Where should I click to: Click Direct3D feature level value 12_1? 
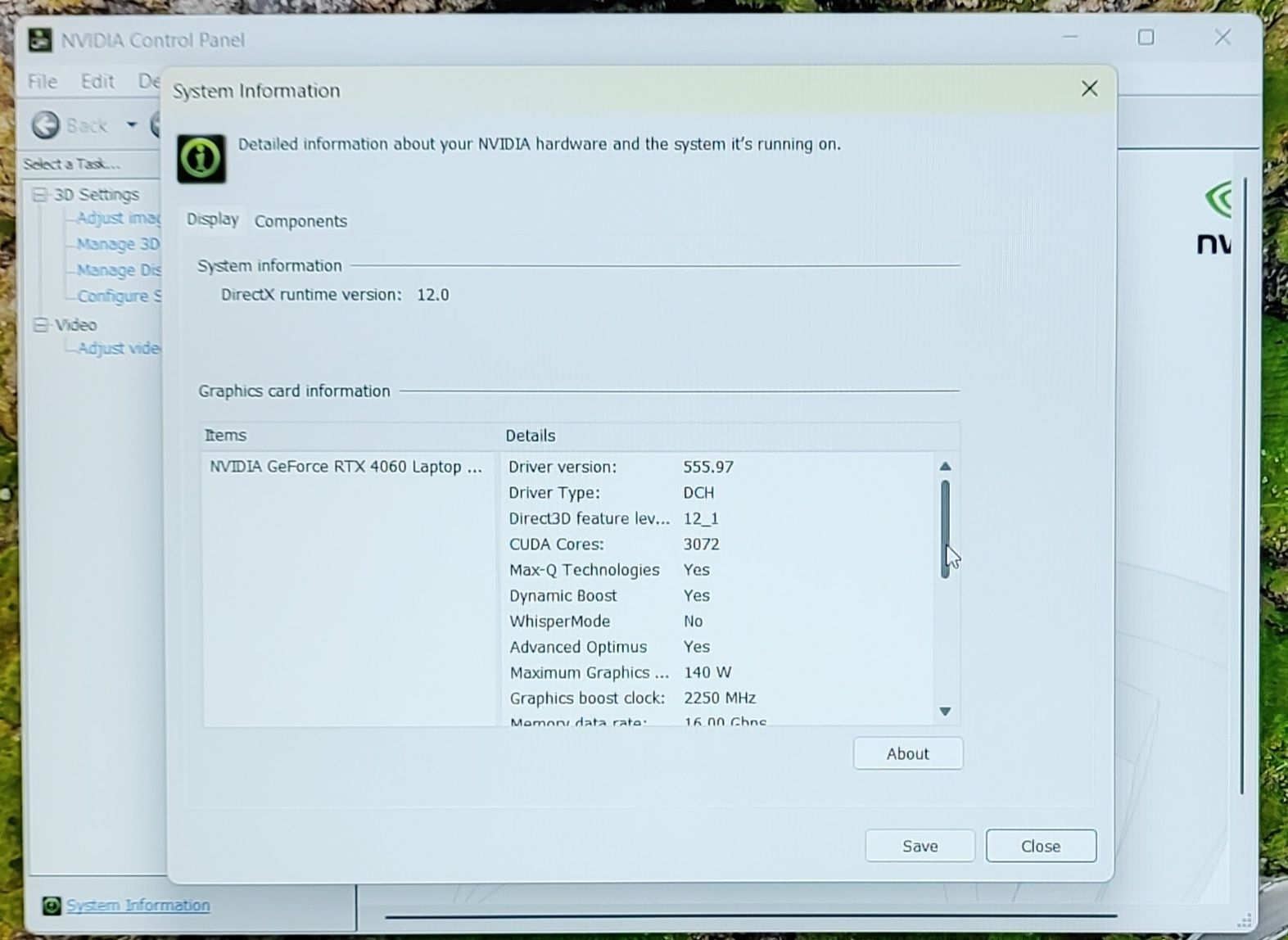point(701,518)
